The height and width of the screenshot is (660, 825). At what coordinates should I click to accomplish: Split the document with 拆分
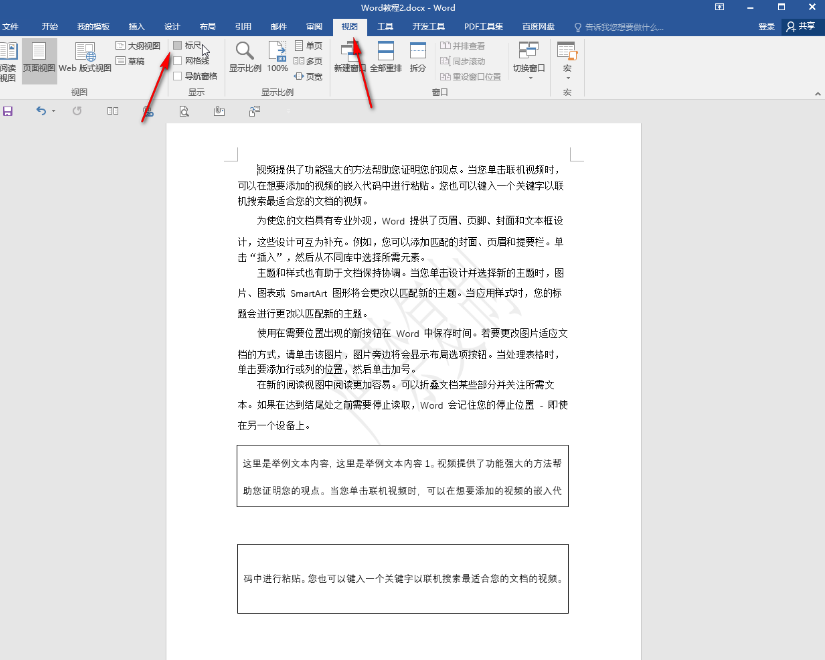click(x=420, y=60)
